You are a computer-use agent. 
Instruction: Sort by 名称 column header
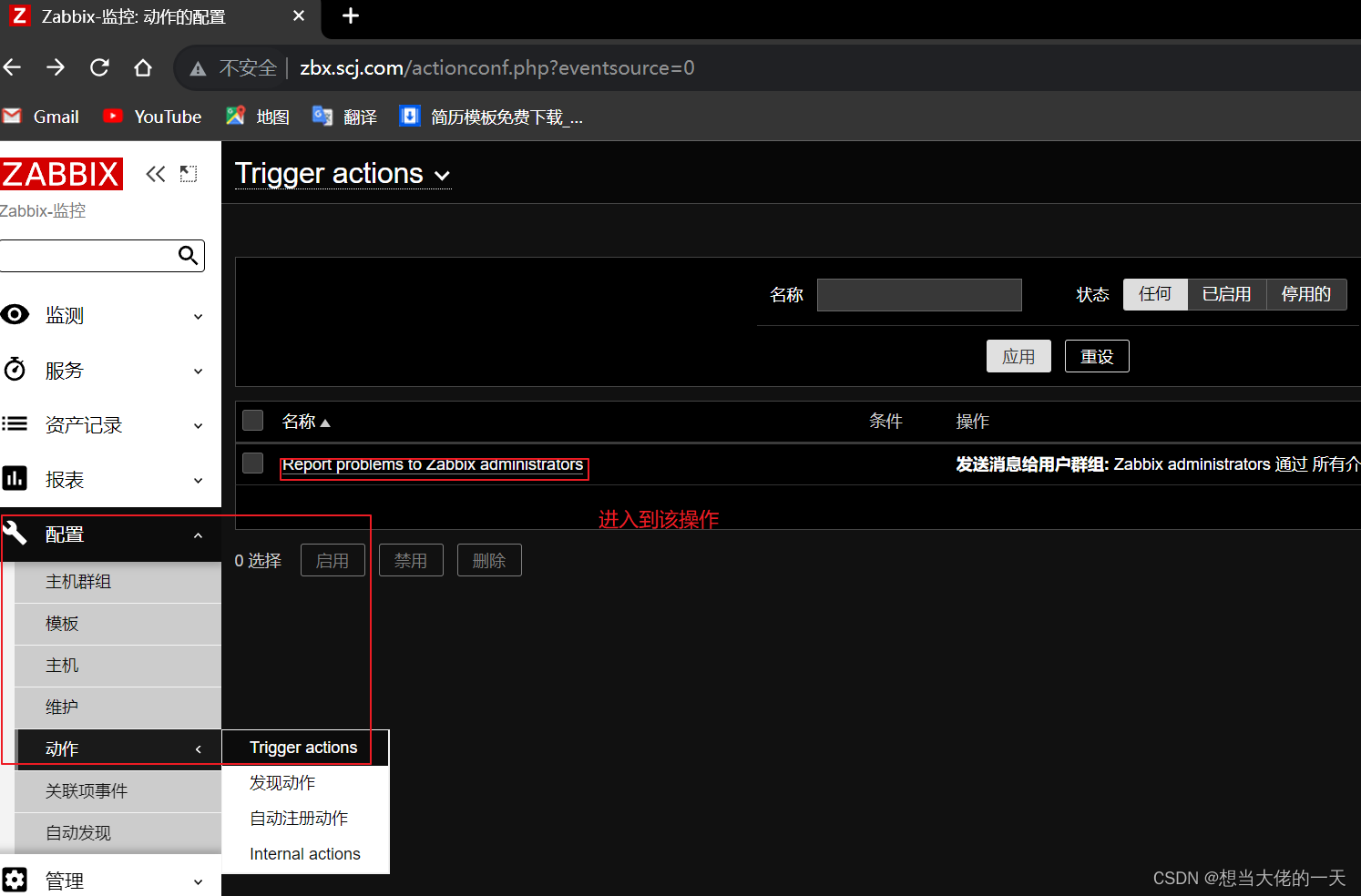pos(306,422)
